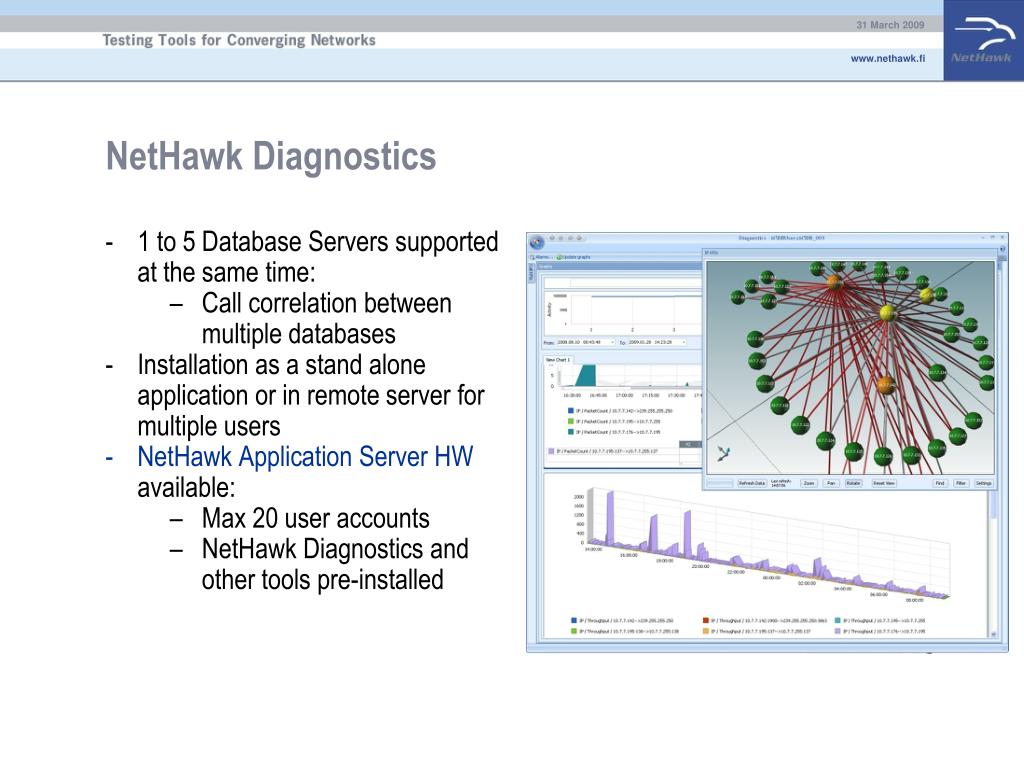Click 'Testing Tools for Converging Networks' header
Viewport: 1024px width, 768px height.
(x=239, y=40)
